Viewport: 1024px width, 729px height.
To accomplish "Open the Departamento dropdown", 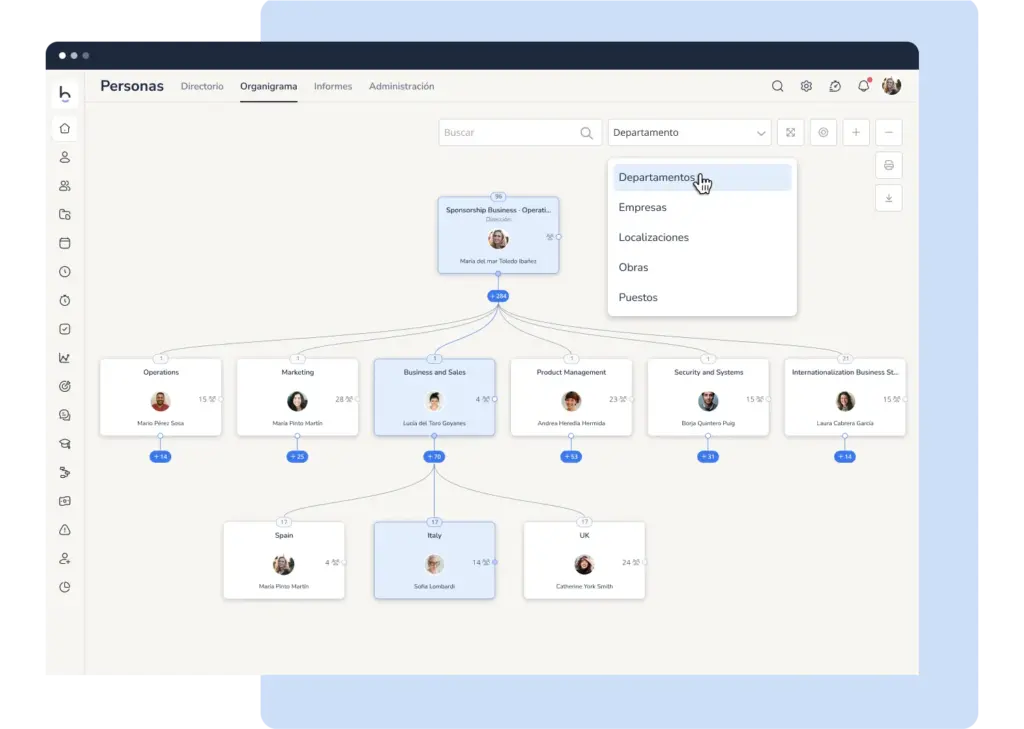I will click(689, 133).
